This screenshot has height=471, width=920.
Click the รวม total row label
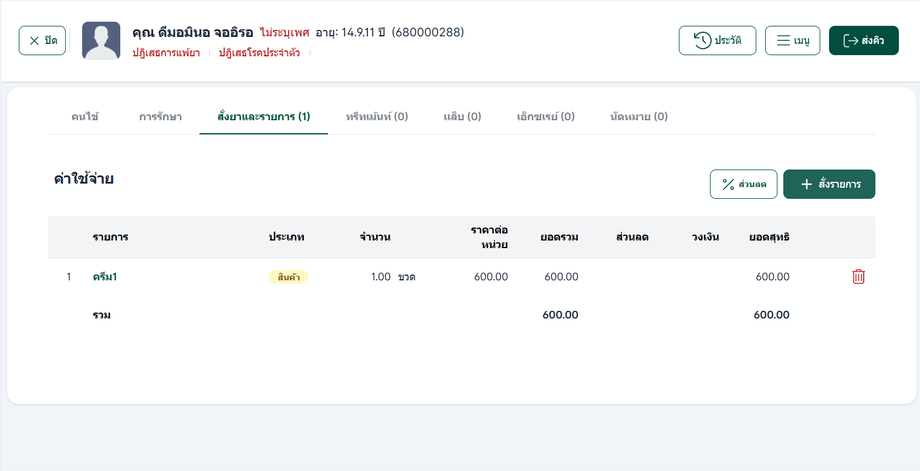pos(102,315)
